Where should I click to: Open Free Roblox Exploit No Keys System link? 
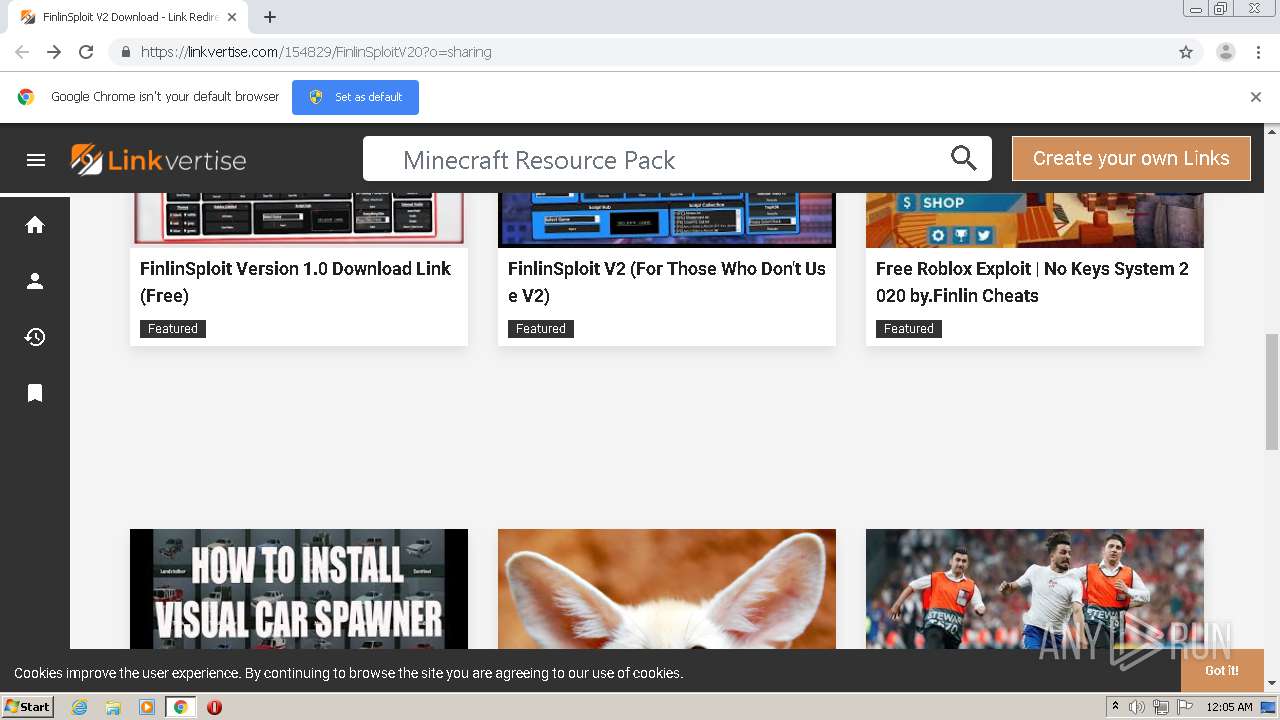pyautogui.click(x=1032, y=282)
